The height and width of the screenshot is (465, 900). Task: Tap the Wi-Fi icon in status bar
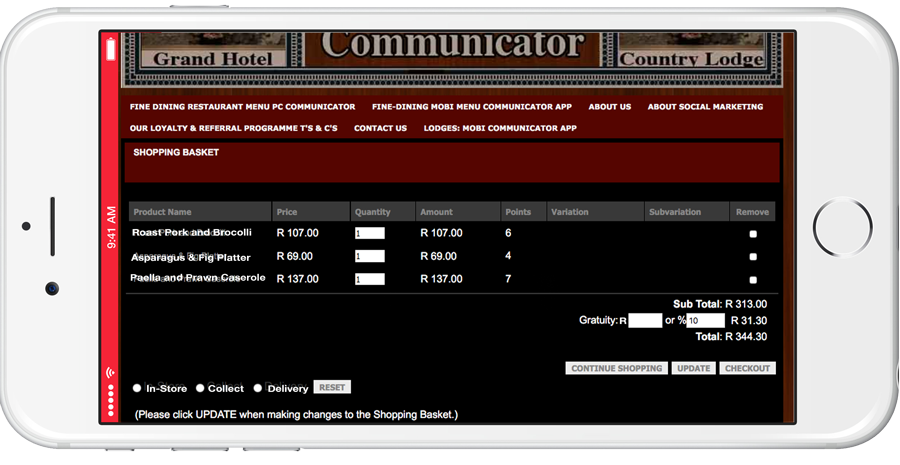[x=111, y=373]
